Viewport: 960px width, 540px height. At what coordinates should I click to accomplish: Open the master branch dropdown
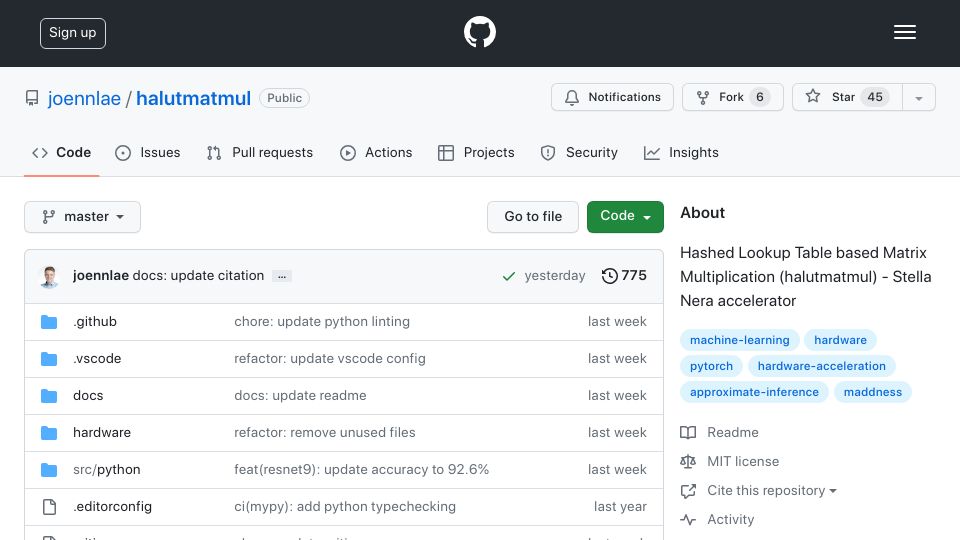pyautogui.click(x=83, y=217)
